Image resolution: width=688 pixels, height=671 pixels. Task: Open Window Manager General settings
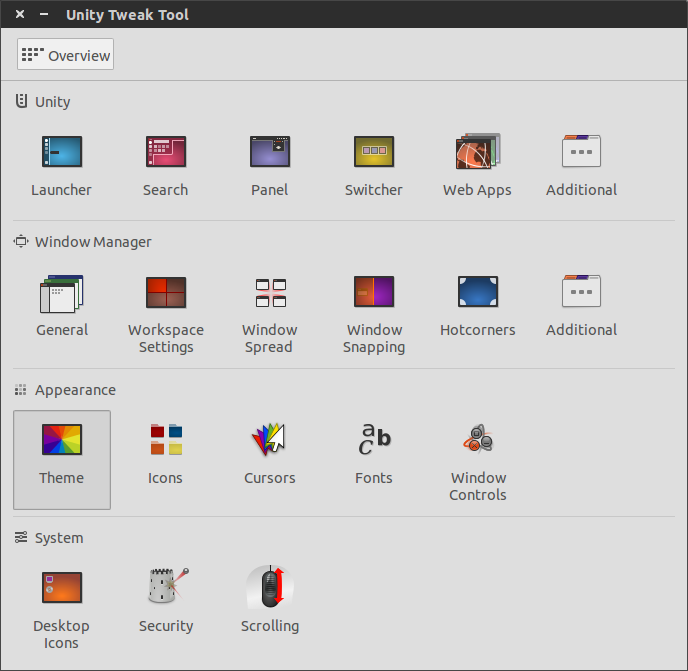click(62, 294)
